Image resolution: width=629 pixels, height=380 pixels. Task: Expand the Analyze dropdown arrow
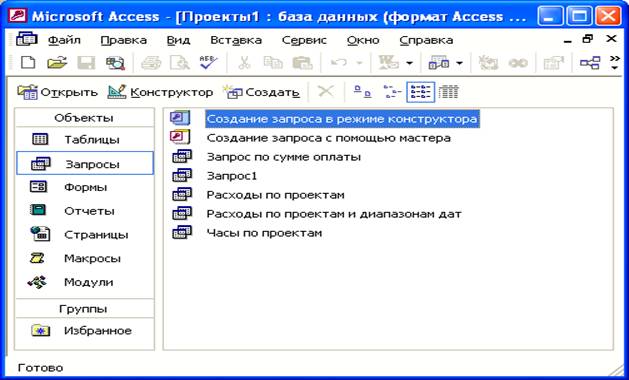[459, 63]
